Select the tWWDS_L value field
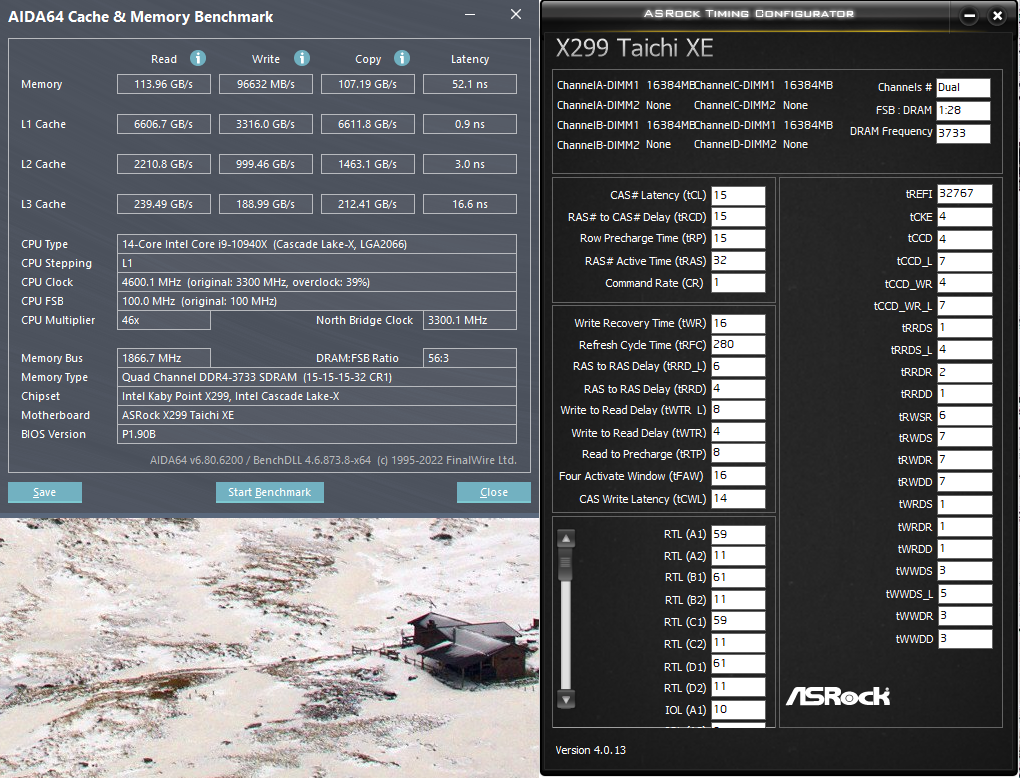The width and height of the screenshot is (1020, 778). click(x=965, y=593)
